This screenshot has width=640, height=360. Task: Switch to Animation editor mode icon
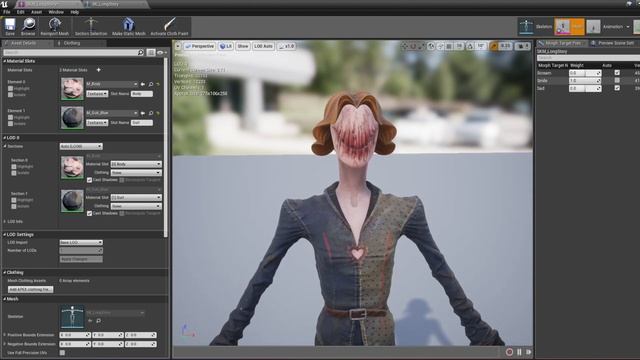point(593,27)
